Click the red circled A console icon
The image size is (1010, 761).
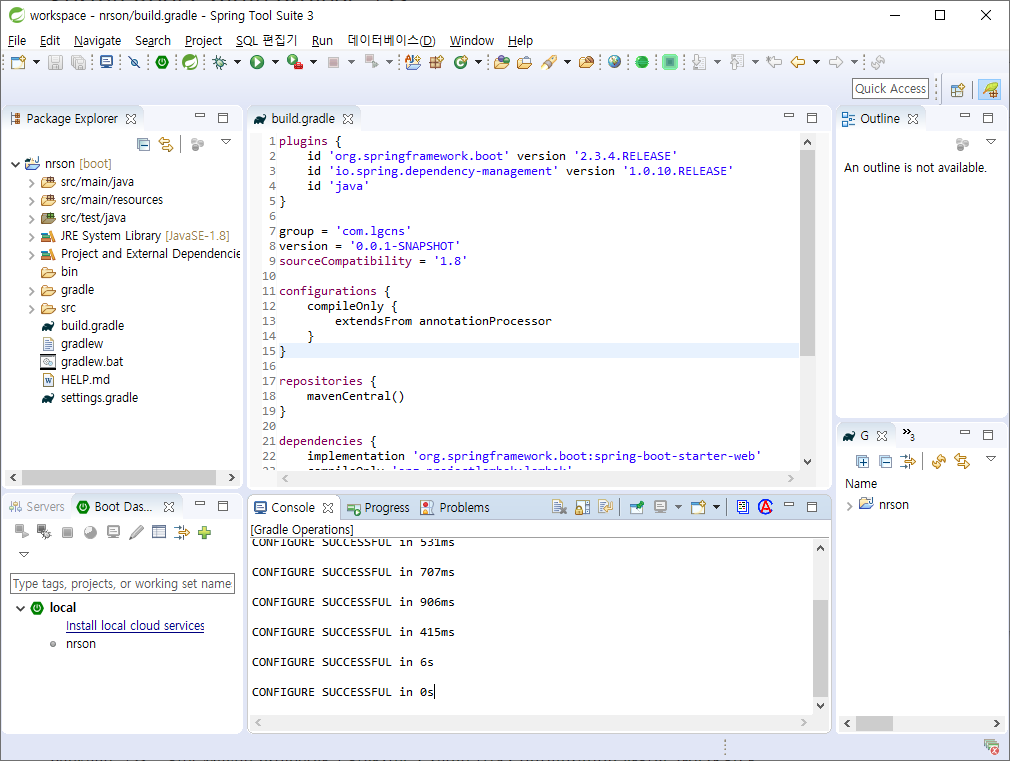[765, 507]
